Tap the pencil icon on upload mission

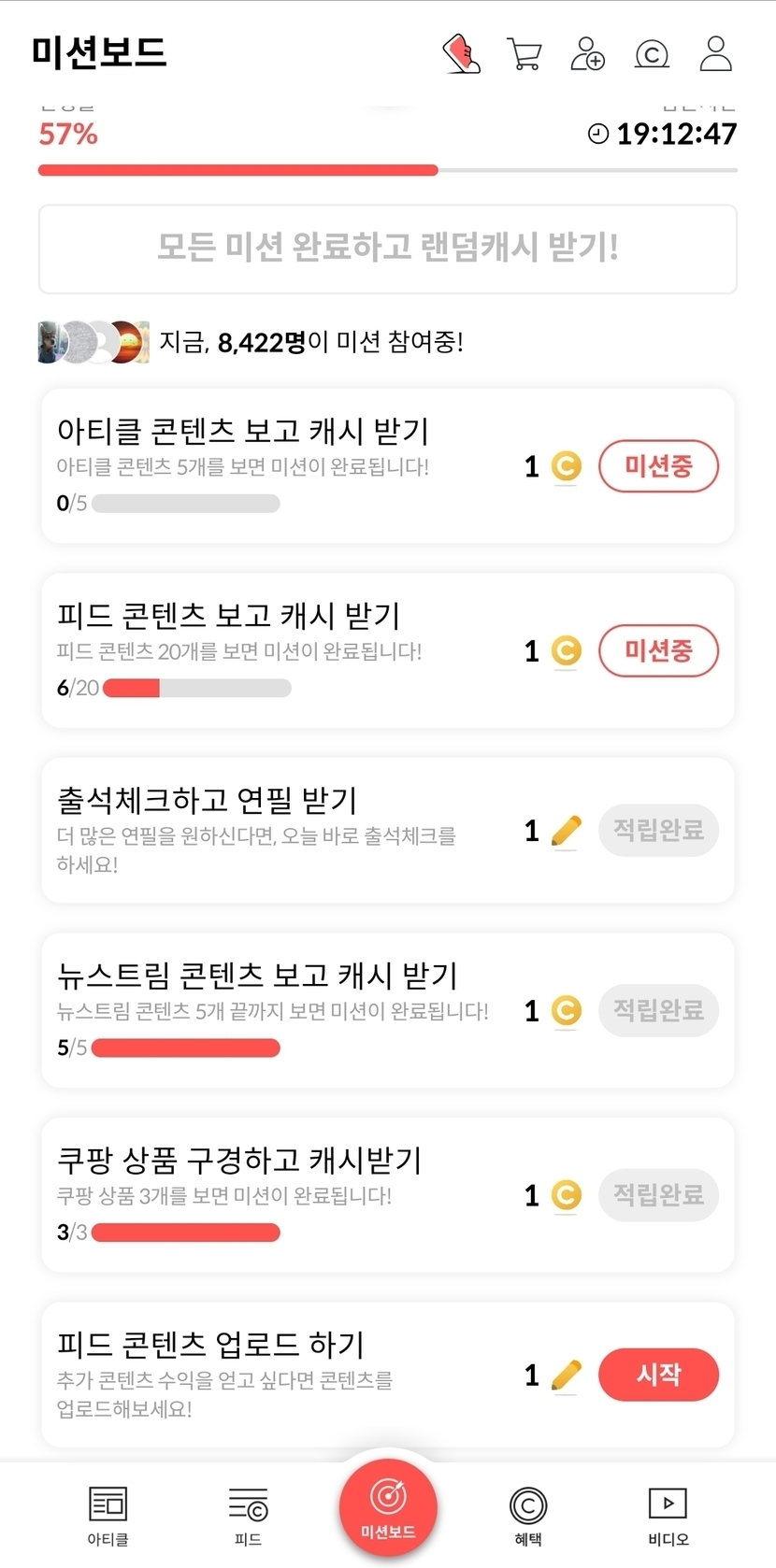(x=566, y=1375)
